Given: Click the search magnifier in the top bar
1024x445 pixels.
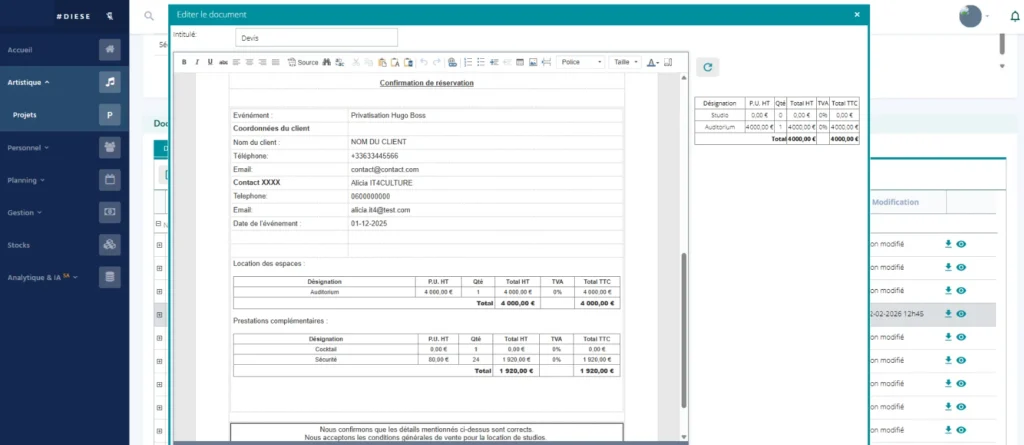Looking at the screenshot, I should coord(150,16).
